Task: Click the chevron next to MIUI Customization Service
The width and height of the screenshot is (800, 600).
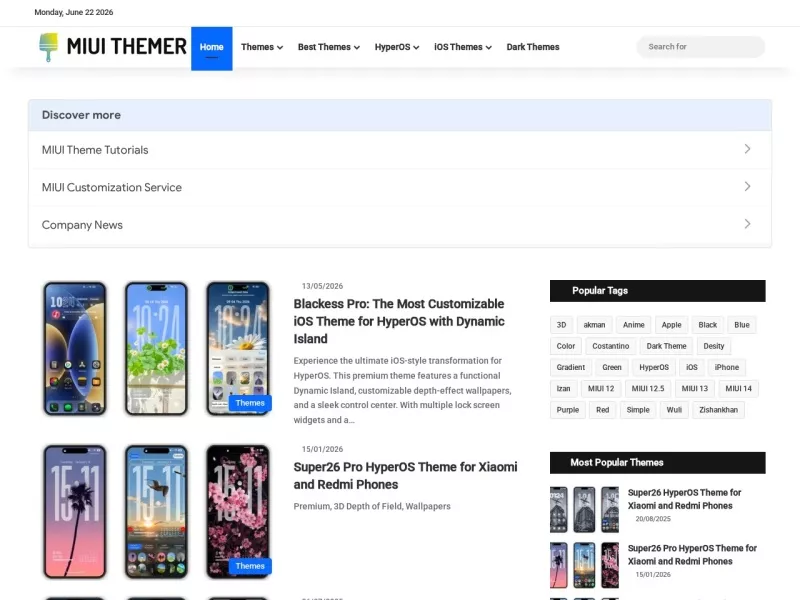Action: [747, 186]
